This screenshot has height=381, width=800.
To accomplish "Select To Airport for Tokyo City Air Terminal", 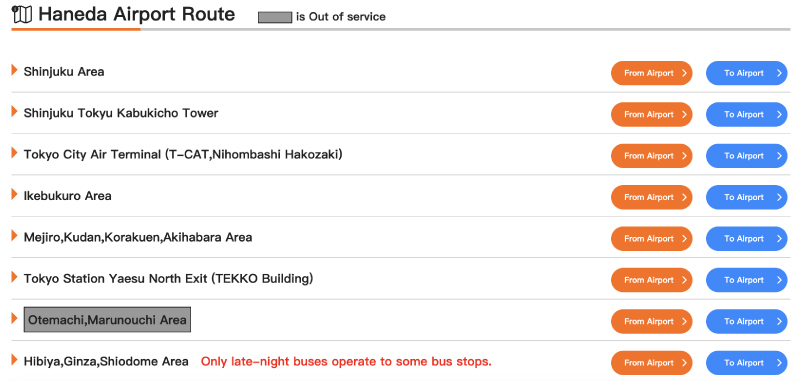I will point(746,156).
